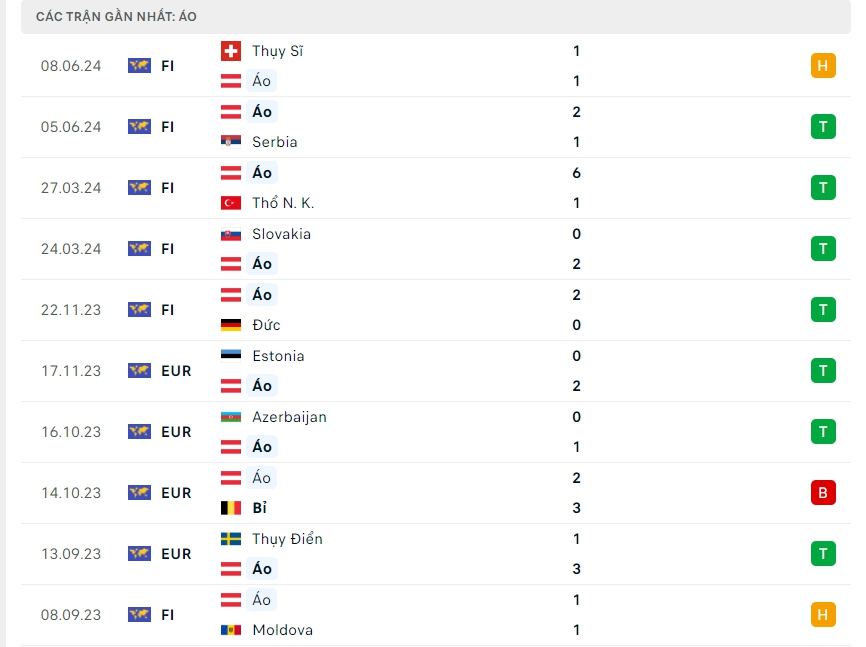The image size is (866, 647).
Task: Click the green T badge for 27.03.24
Action: [x=823, y=187]
